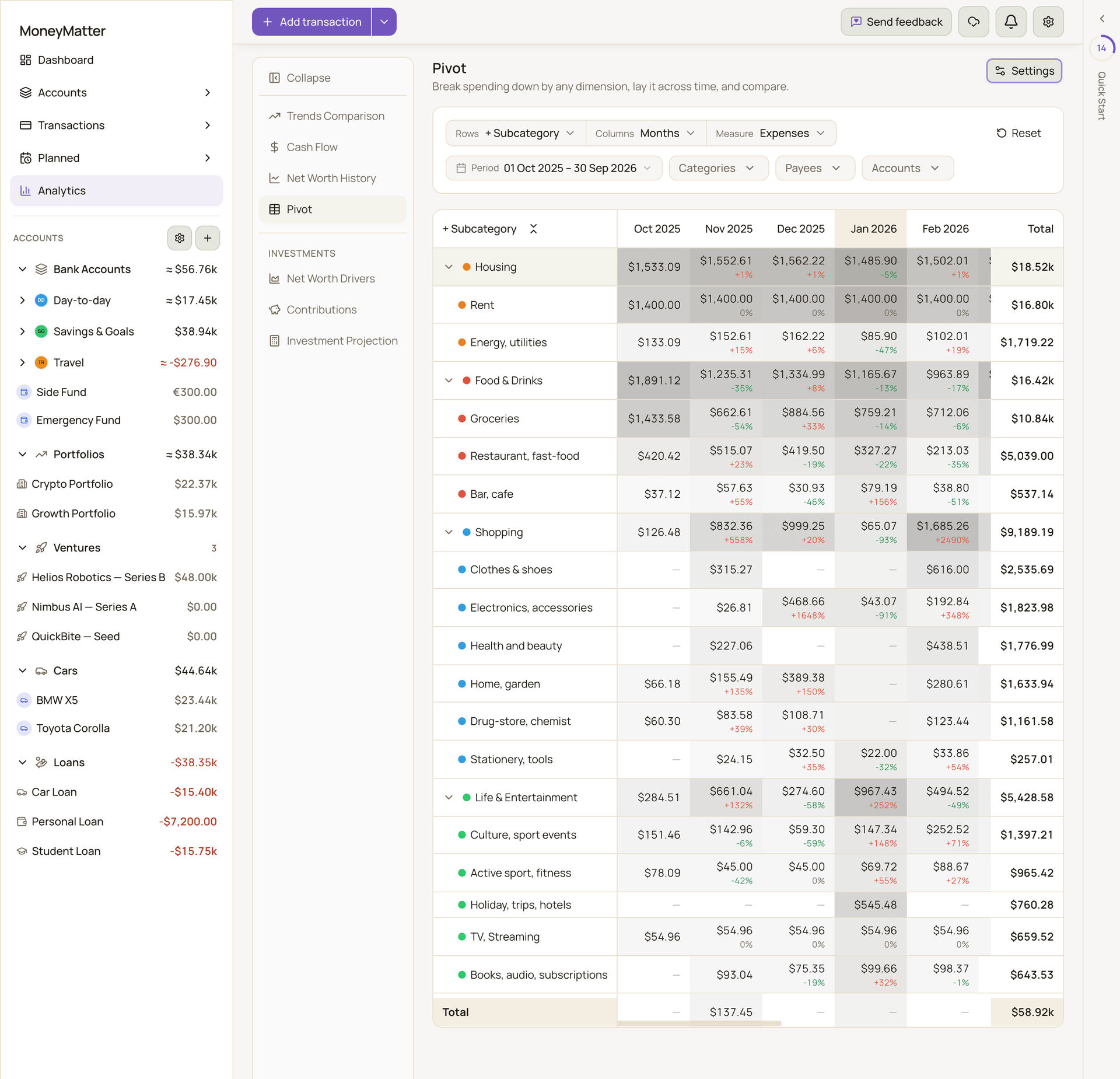Collapse the Life & Entertainment row
Screen dimensions: 1120x1079
pyautogui.click(x=449, y=797)
